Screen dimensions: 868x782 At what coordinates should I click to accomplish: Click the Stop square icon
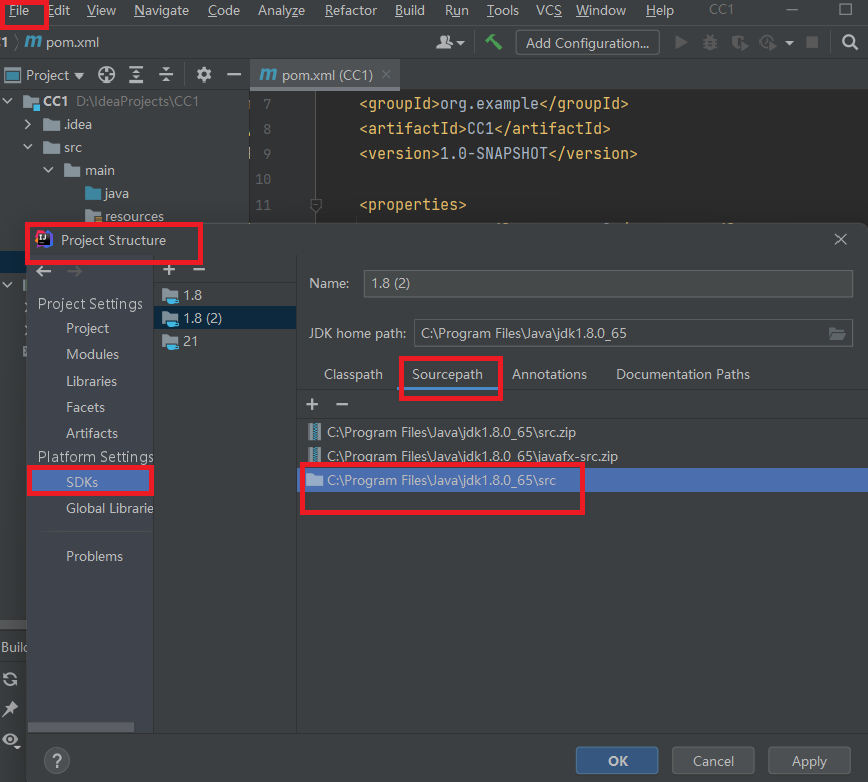[812, 43]
